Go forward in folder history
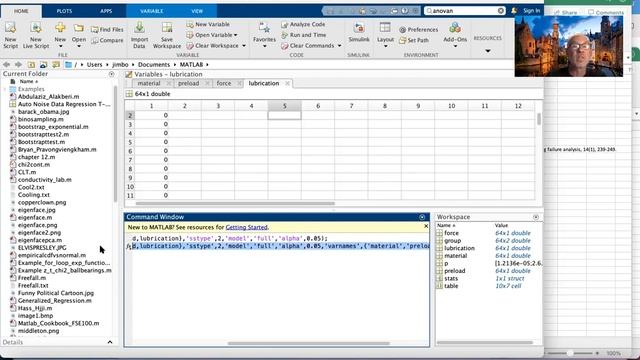 [x=18, y=64]
